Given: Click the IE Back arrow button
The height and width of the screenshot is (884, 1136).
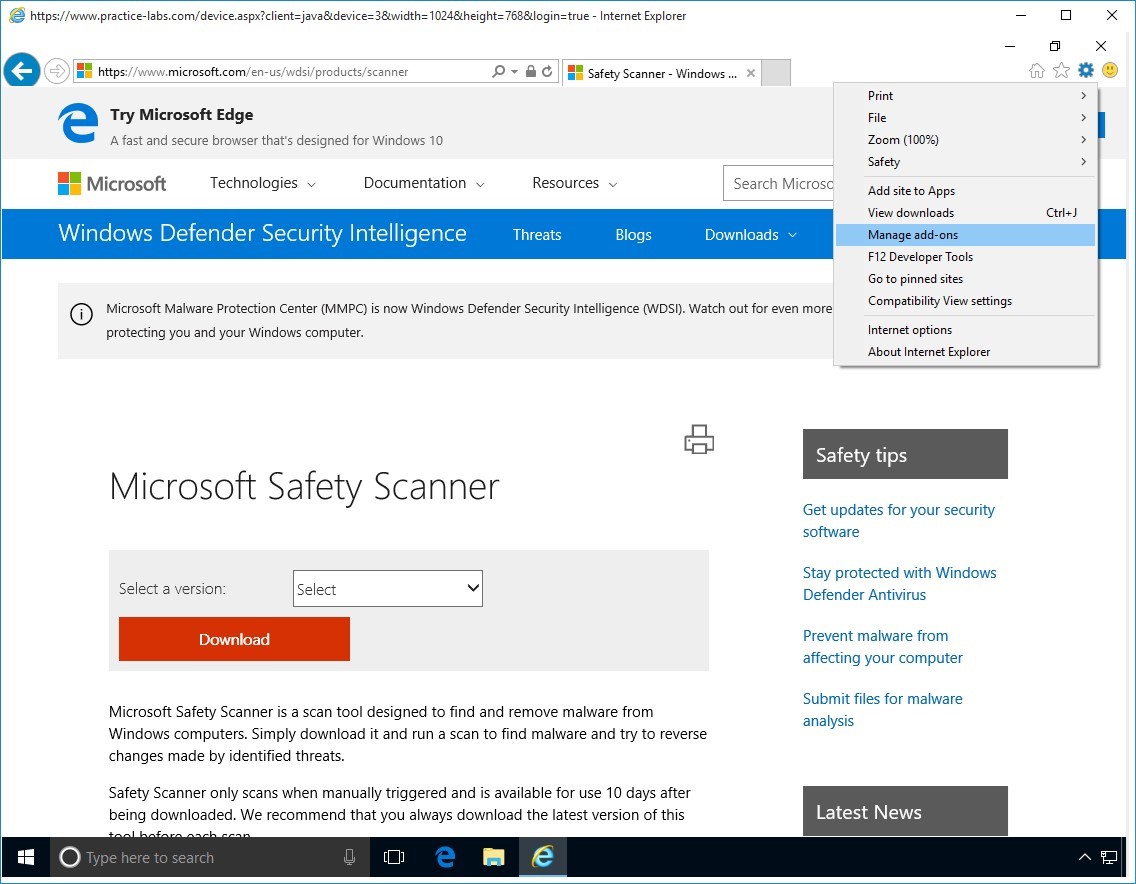Looking at the screenshot, I should (x=22, y=71).
